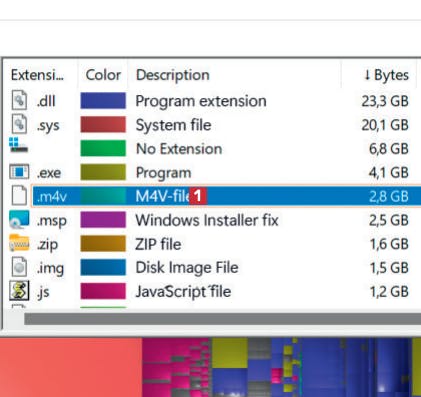Screen dimensions: 421x397
Task: Click the purple .msp color swatch
Action: click(103, 220)
